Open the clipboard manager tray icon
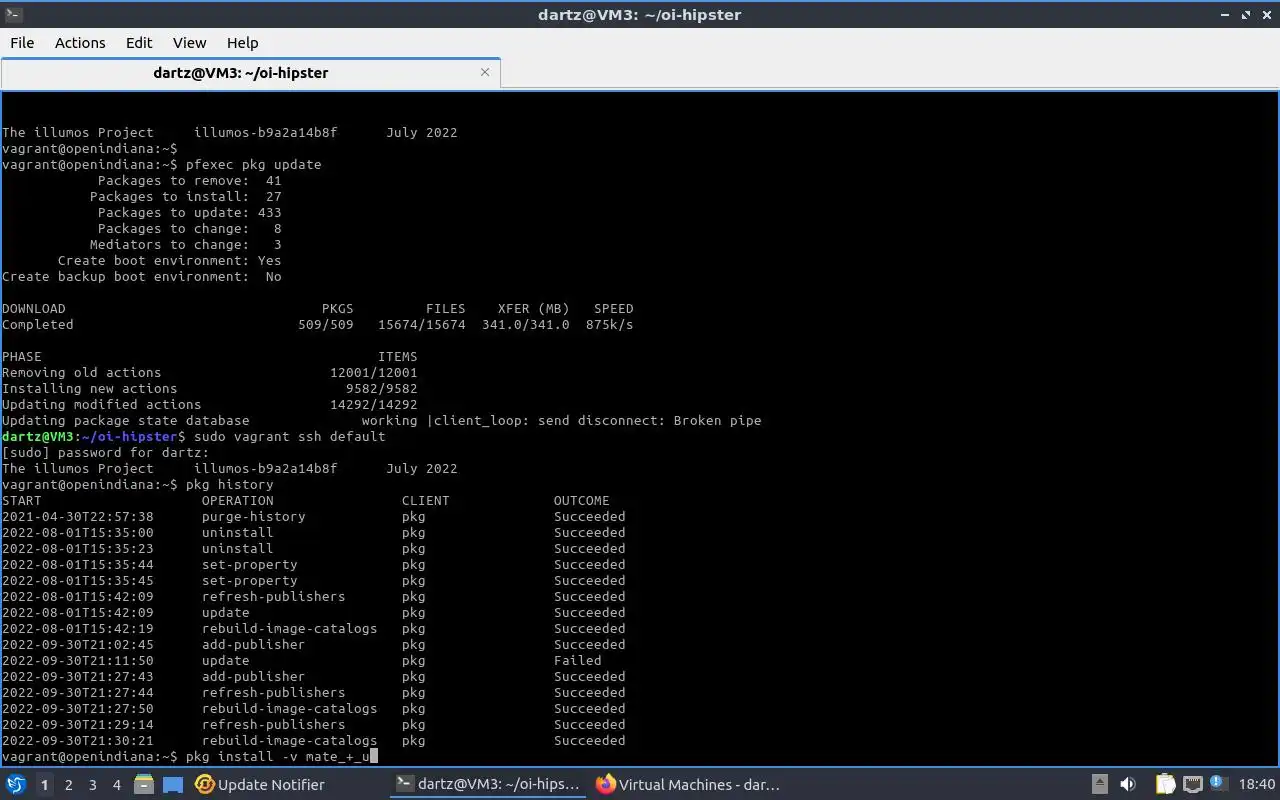Screen dimensions: 1280x800 (x=1165, y=784)
